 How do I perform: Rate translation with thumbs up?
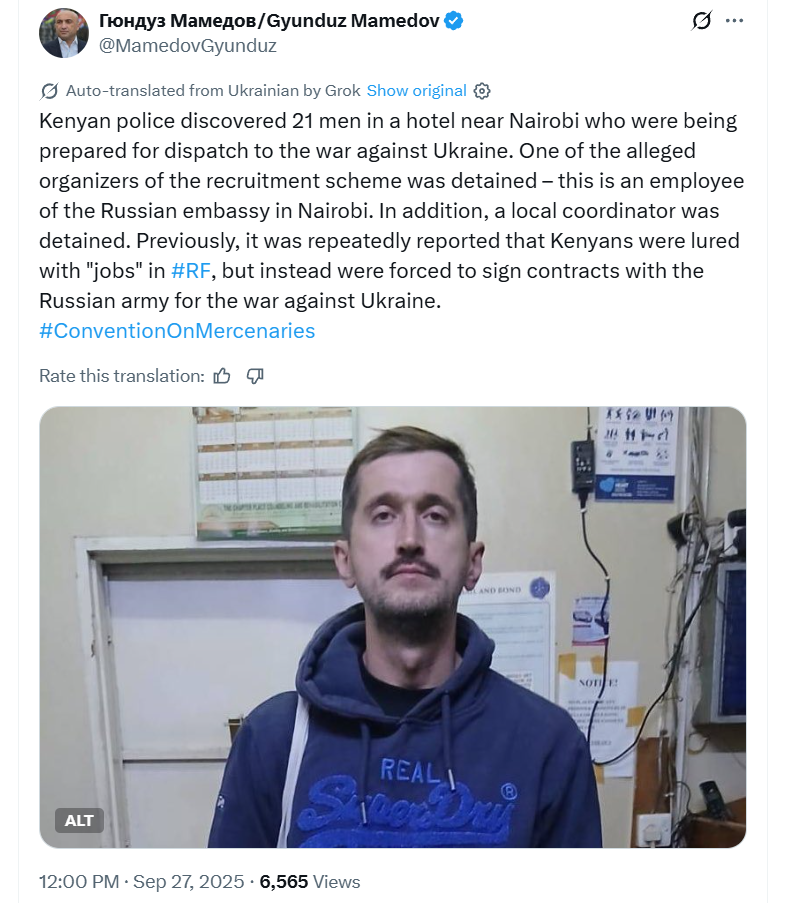tap(222, 376)
